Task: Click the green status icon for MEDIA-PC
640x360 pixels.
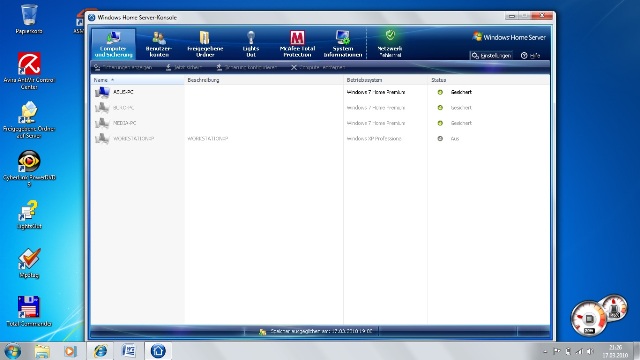Action: pos(440,123)
